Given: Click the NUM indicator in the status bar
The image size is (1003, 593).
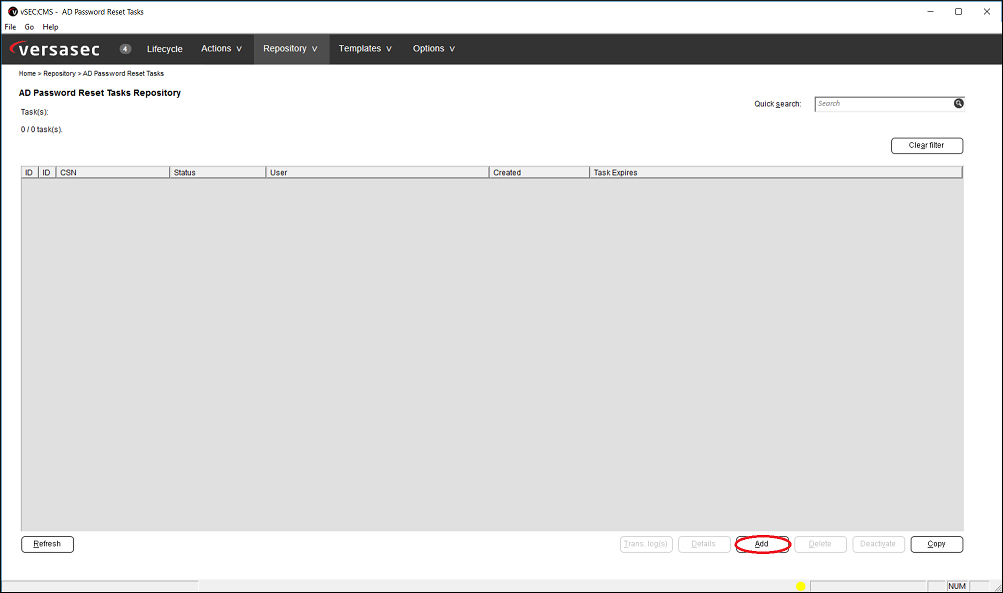Looking at the screenshot, I should [x=957, y=586].
